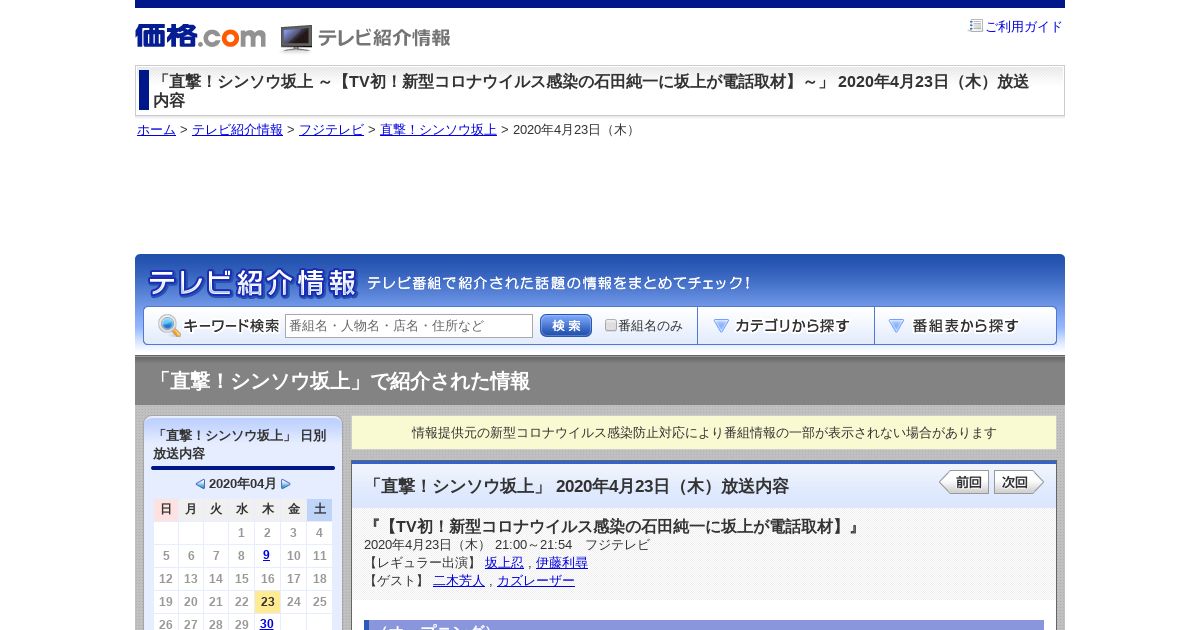Open guest link 二木芳人
This screenshot has width=1200, height=630.
(459, 581)
